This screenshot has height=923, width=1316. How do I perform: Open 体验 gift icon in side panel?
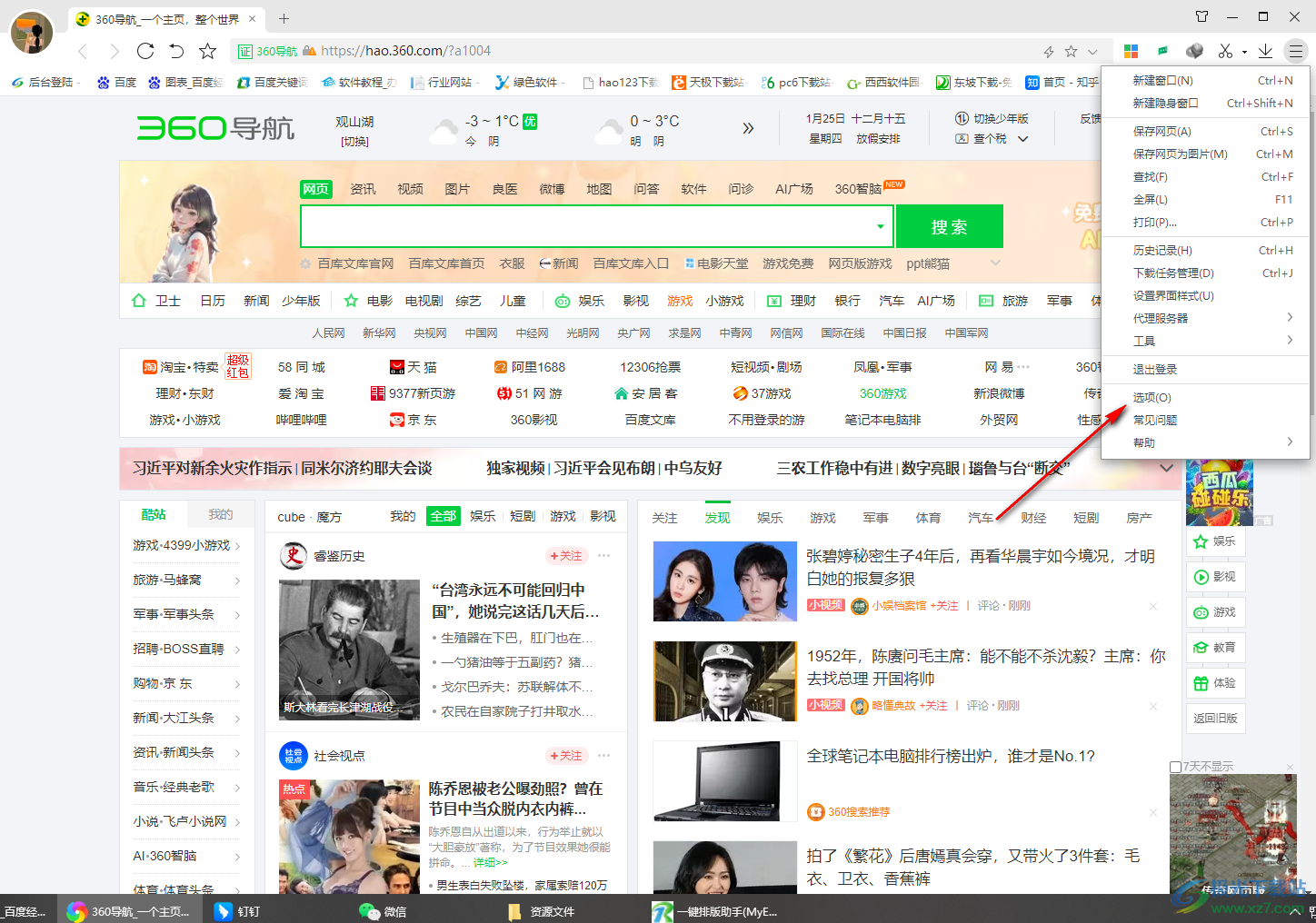(x=1214, y=683)
